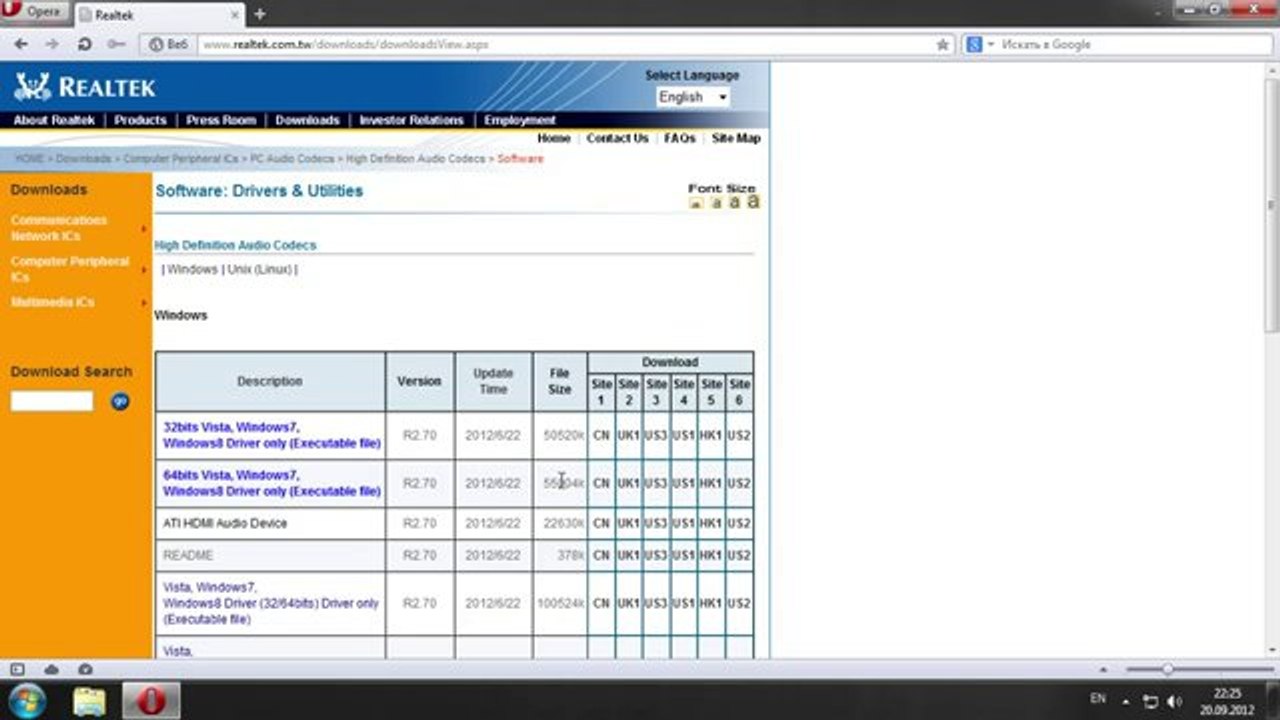Image resolution: width=1280 pixels, height=720 pixels.
Task: Click the Realtek address bar URL
Action: tap(345, 45)
